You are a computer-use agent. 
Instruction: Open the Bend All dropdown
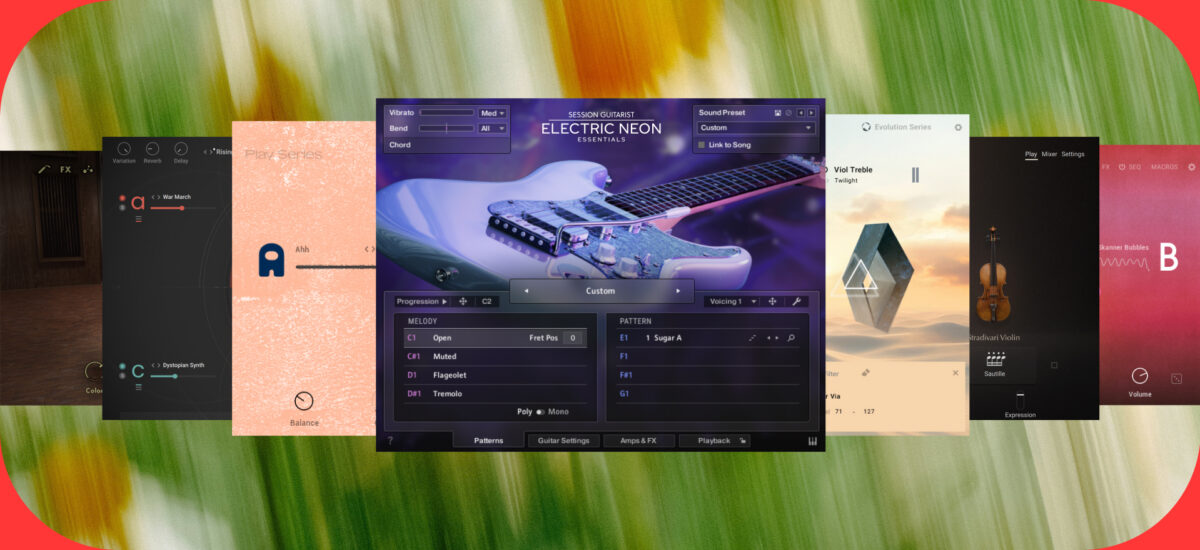coord(493,128)
